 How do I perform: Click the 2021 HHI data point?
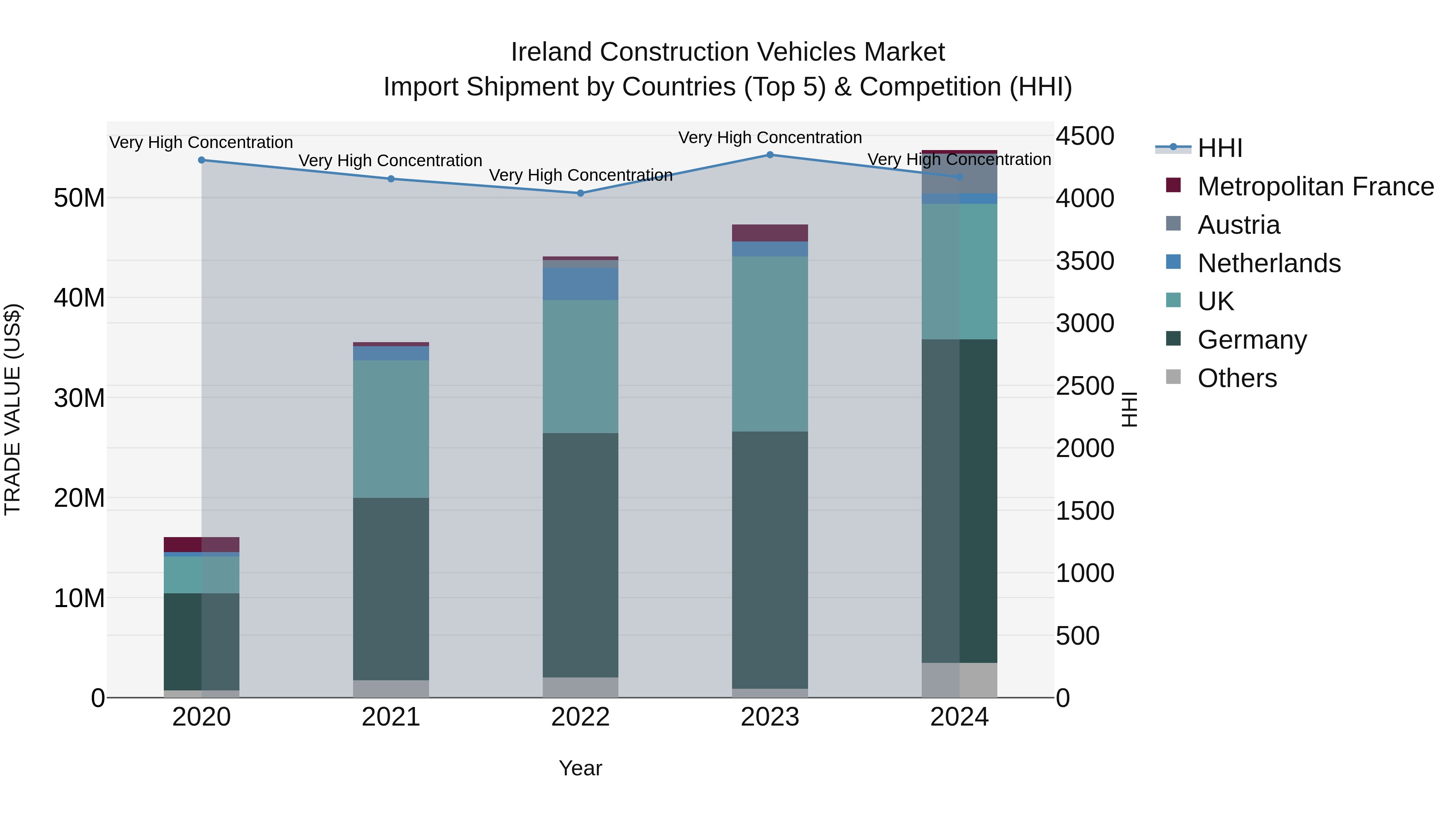391,179
